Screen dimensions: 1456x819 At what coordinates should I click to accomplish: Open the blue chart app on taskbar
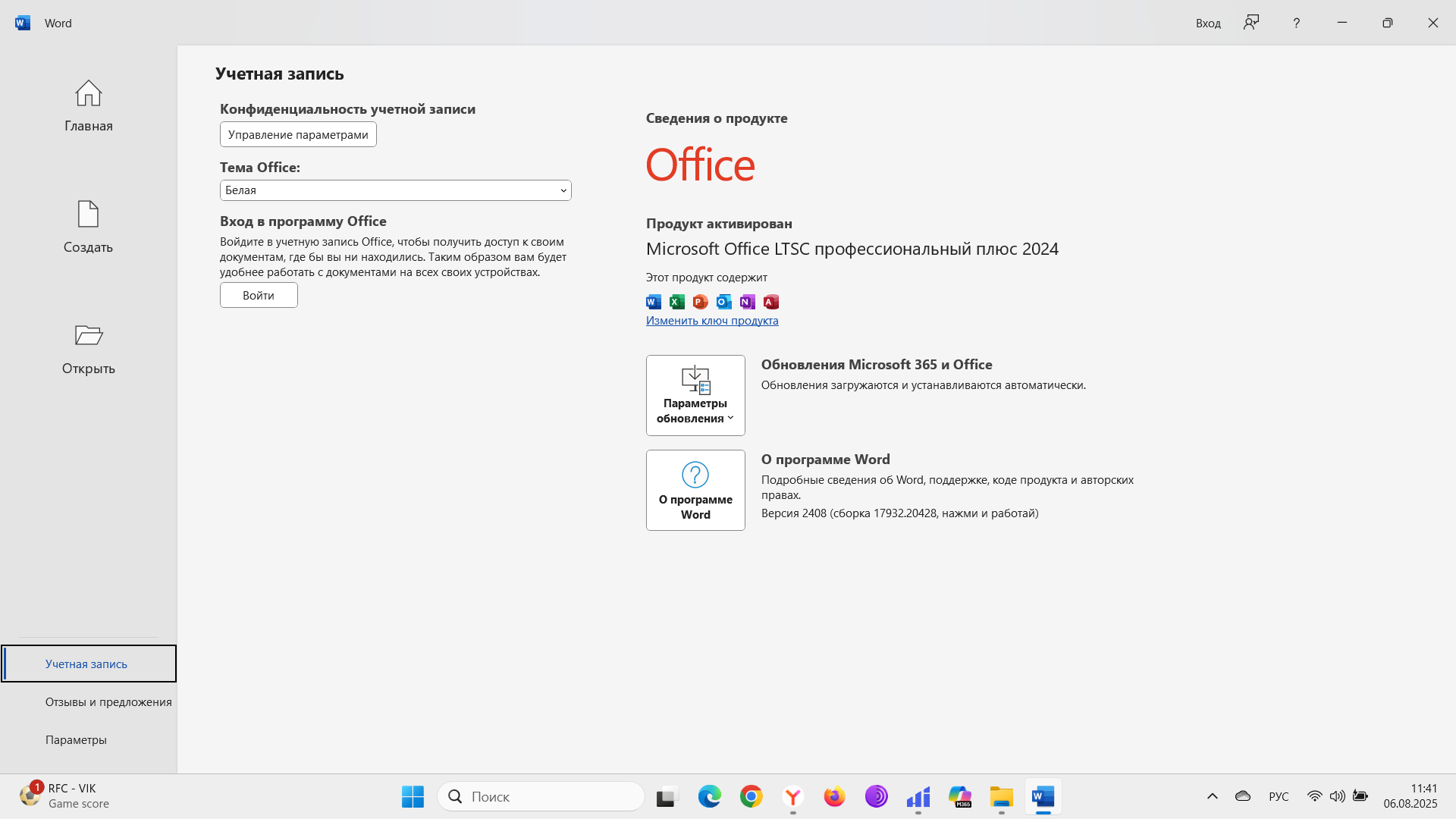click(x=918, y=796)
